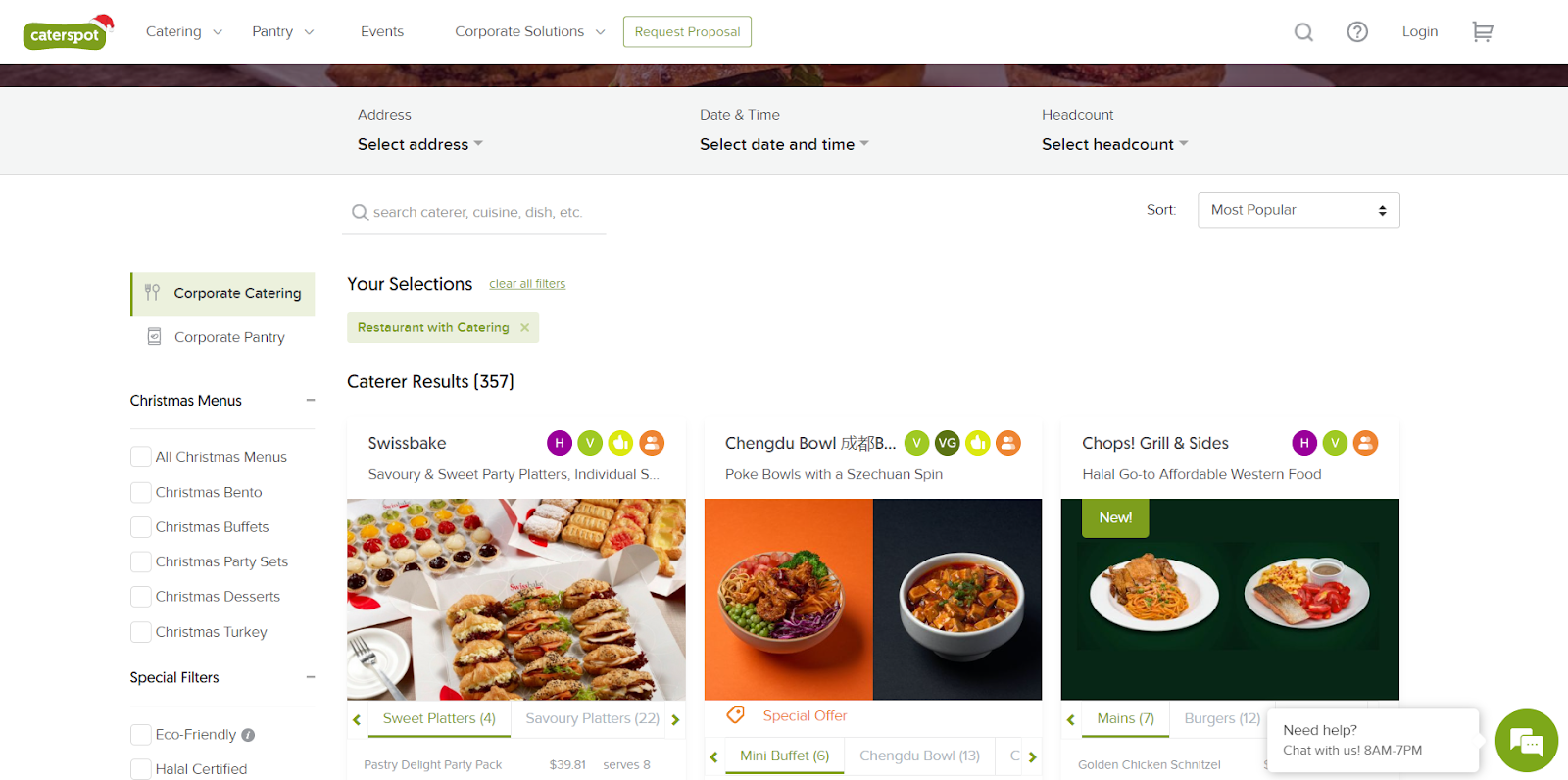Open the search magnifier icon in header
The image size is (1568, 780).
[1303, 32]
